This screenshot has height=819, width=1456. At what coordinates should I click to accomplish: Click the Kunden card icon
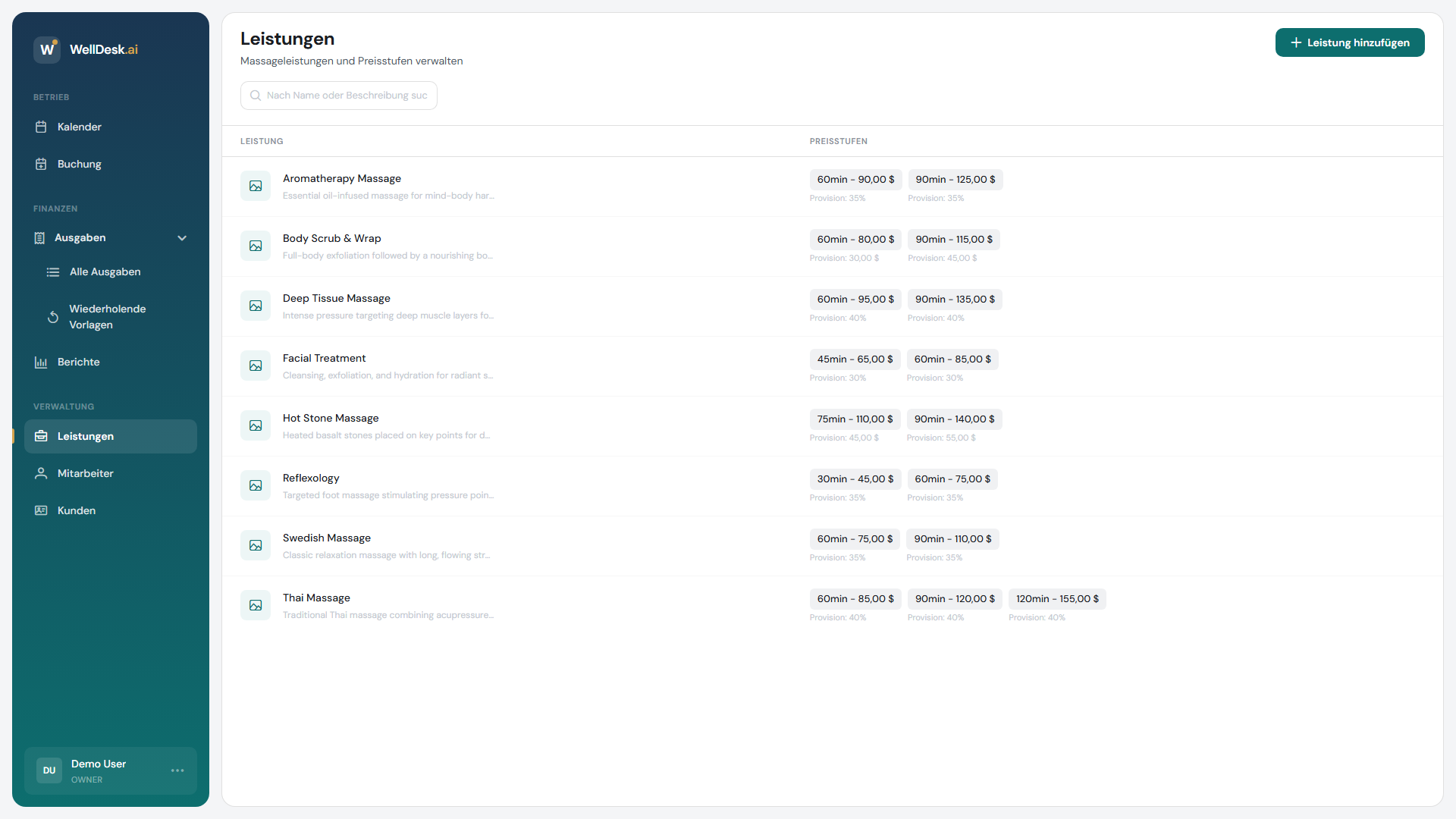coord(41,510)
